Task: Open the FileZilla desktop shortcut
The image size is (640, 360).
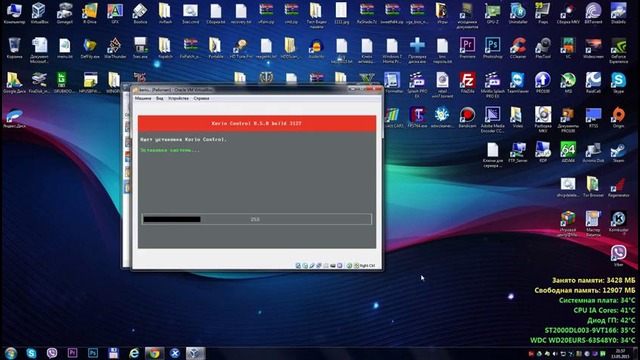Action: 467,82
